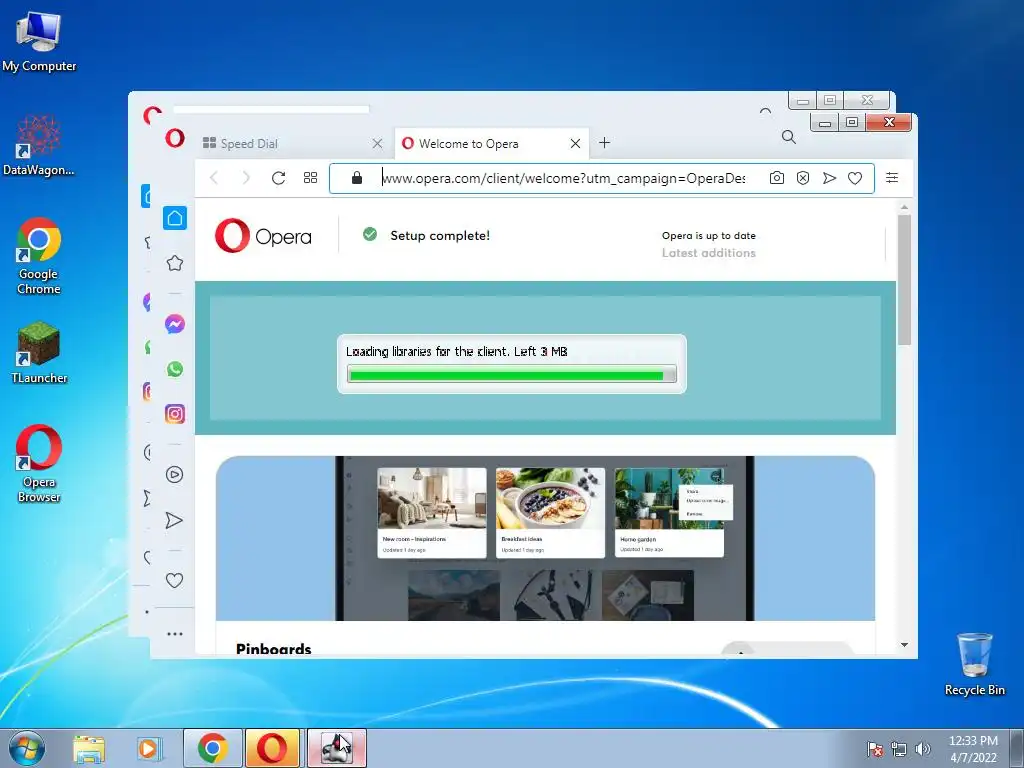This screenshot has height=768, width=1024.
Task: Open the Windows Start menu
Action: coord(26,748)
